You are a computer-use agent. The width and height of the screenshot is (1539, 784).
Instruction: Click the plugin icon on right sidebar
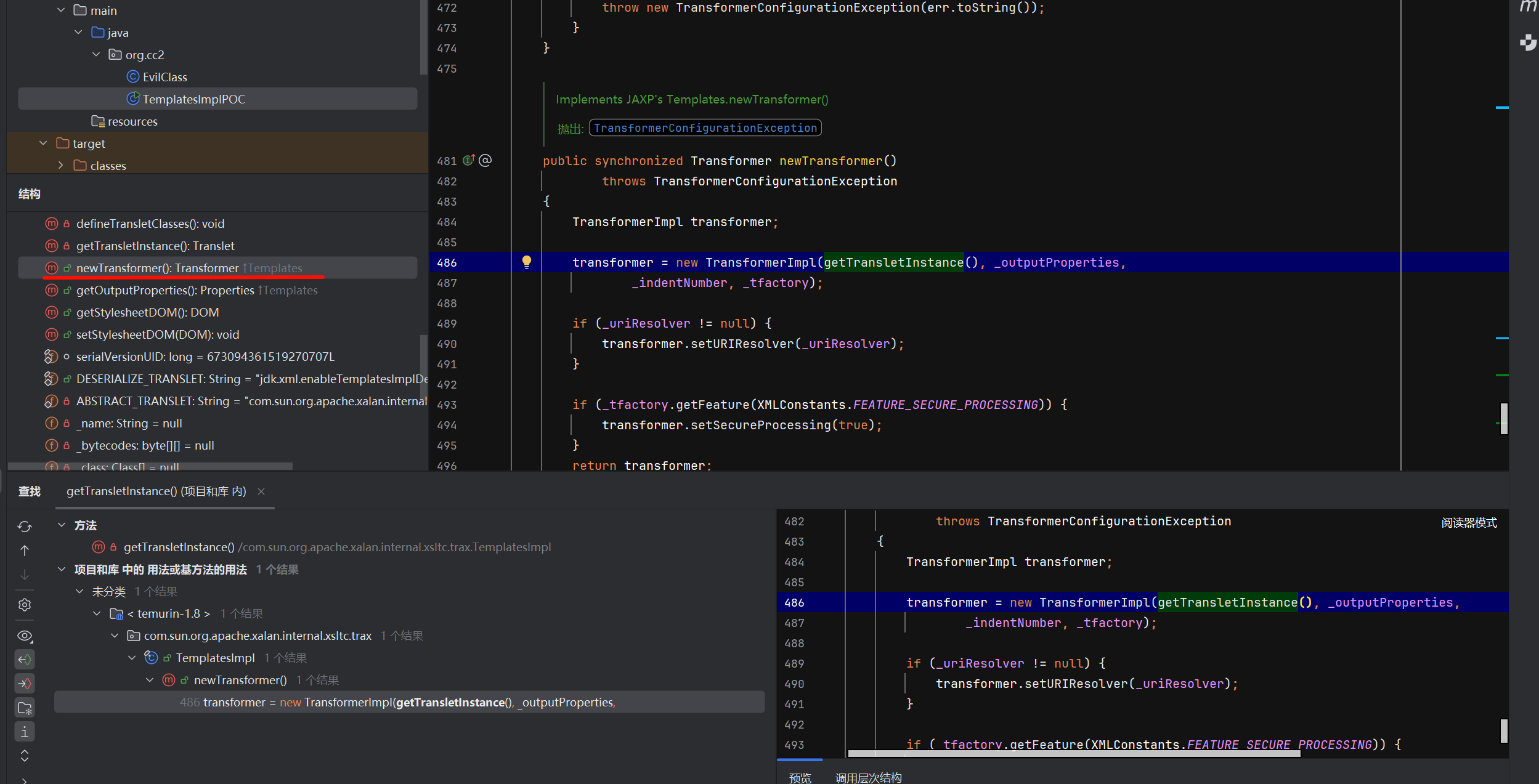pos(1528,42)
